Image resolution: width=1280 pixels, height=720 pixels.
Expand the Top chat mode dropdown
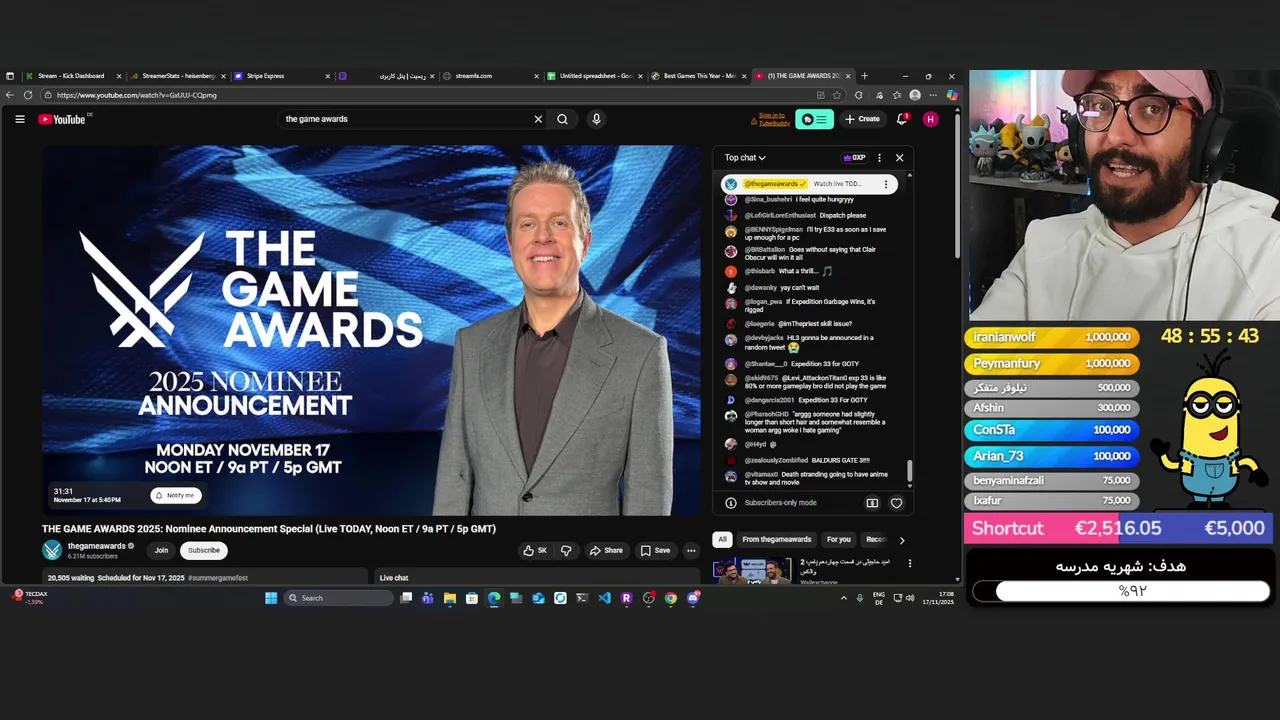pos(745,158)
